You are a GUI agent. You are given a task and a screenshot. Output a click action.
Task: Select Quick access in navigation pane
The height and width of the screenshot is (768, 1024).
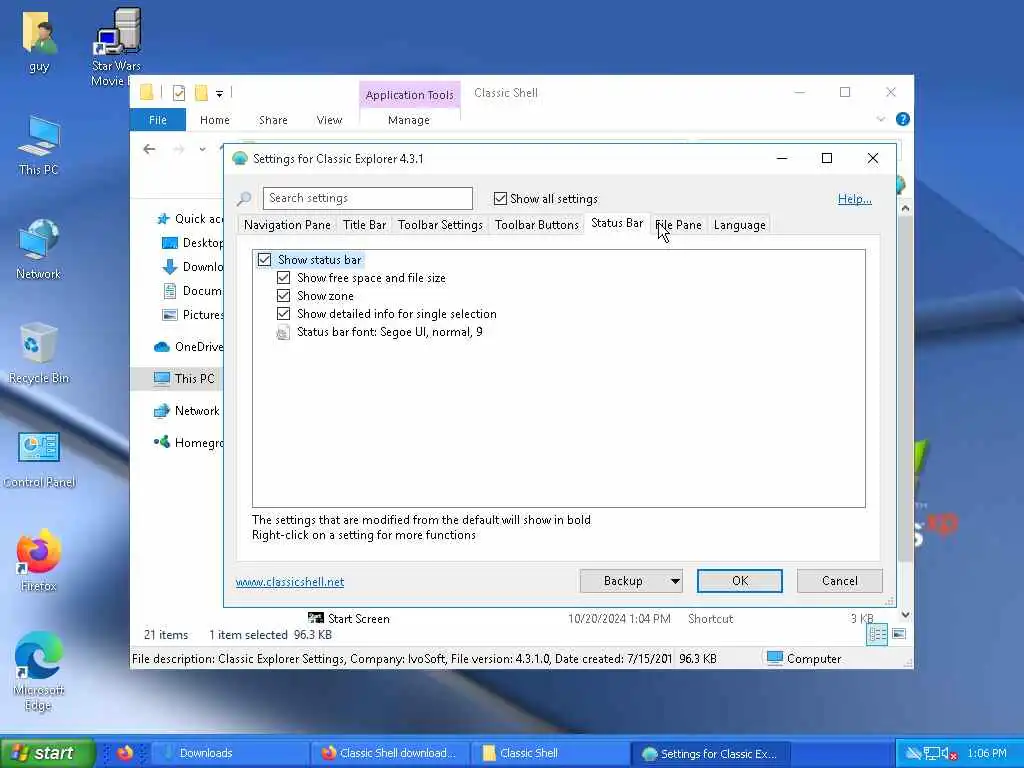point(191,219)
